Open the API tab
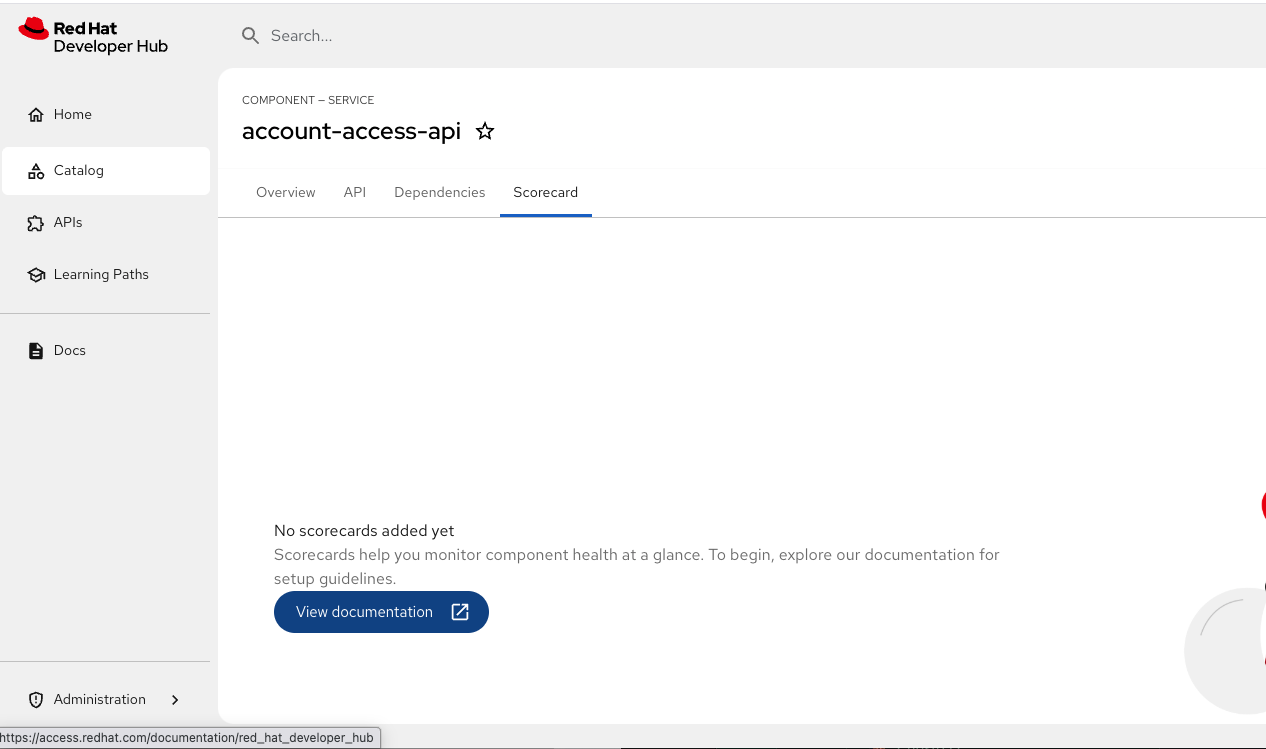Viewport: 1266px width, 749px height. pos(355,192)
